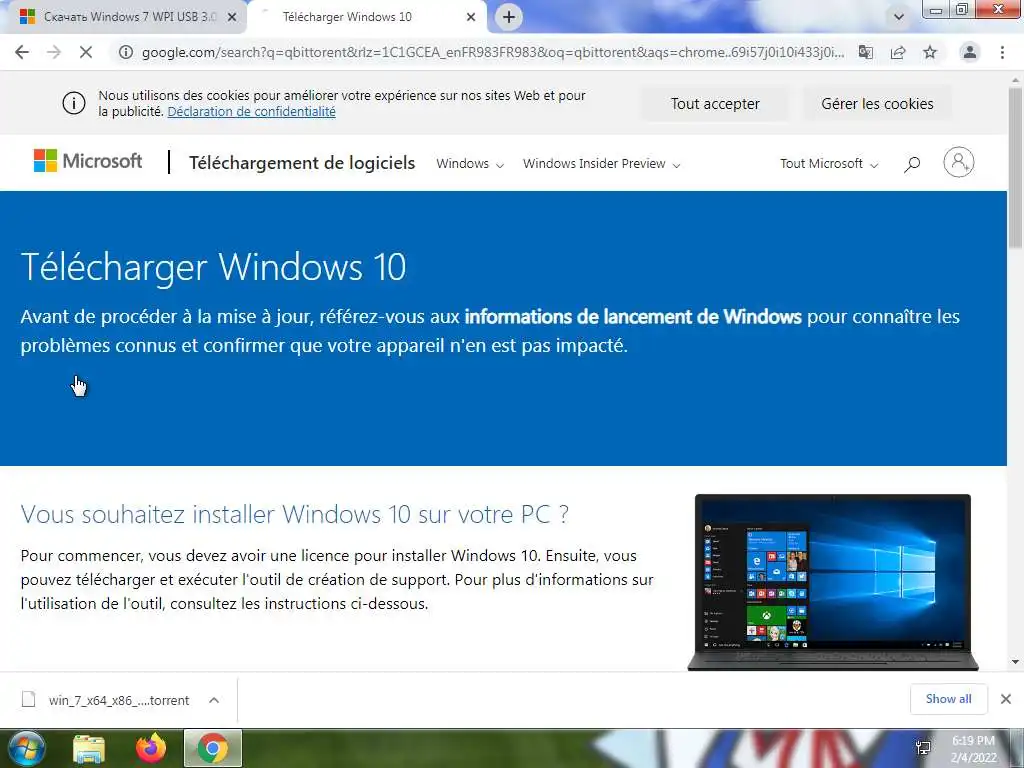Screen dimensions: 1024x768
Task: Open the Microsoft site search icon
Action: tap(912, 164)
